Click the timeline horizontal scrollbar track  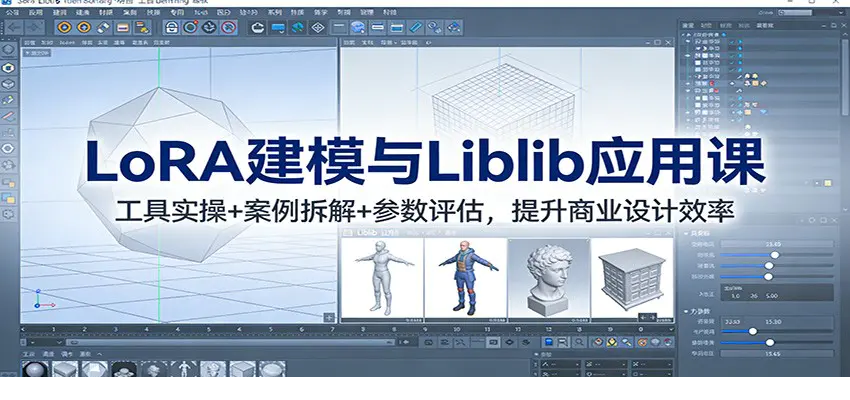click(230, 342)
